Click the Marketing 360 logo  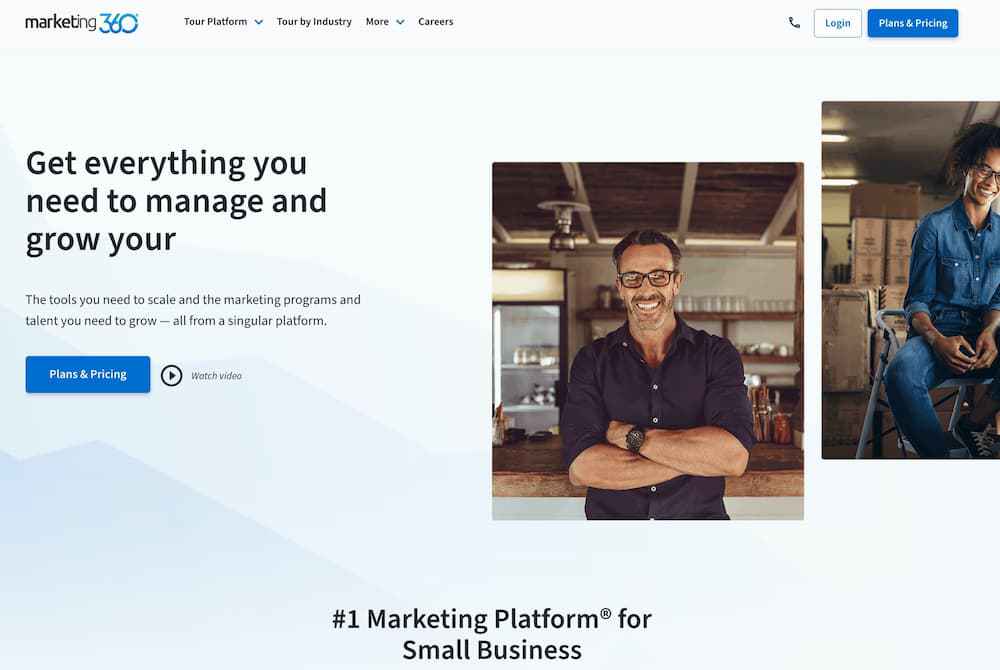pyautogui.click(x=81, y=23)
